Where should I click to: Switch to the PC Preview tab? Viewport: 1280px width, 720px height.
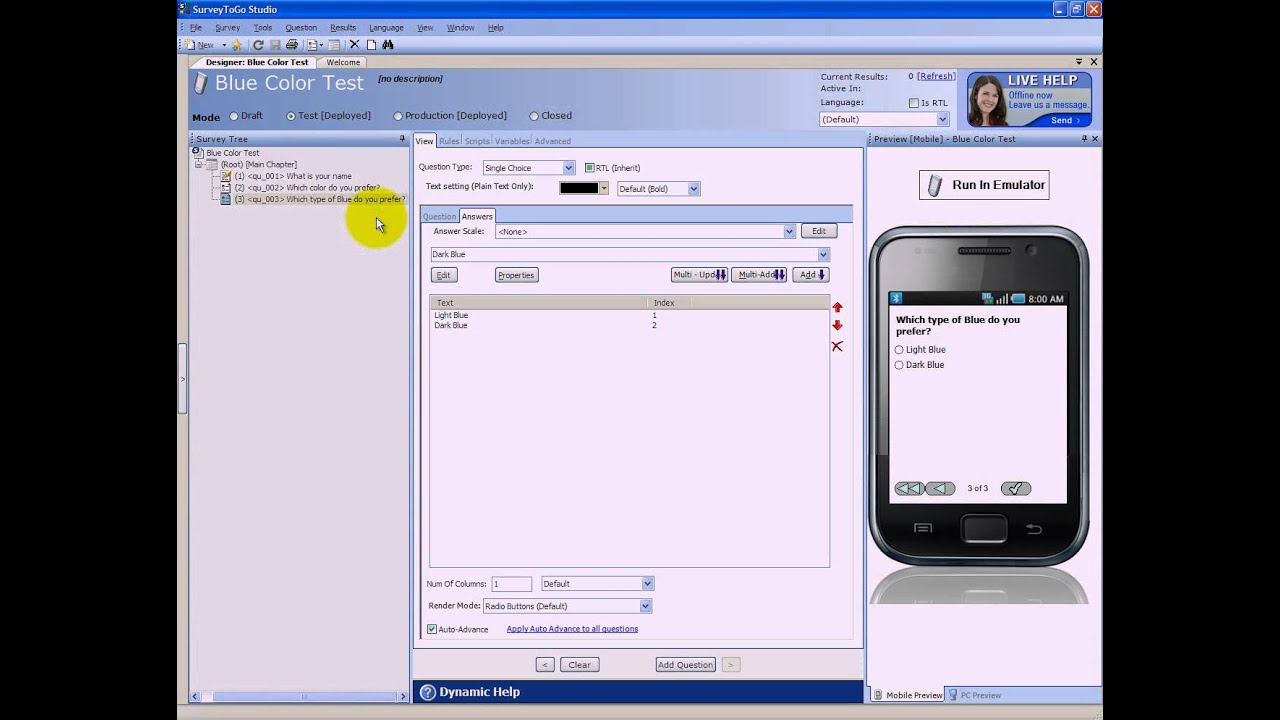click(x=975, y=695)
